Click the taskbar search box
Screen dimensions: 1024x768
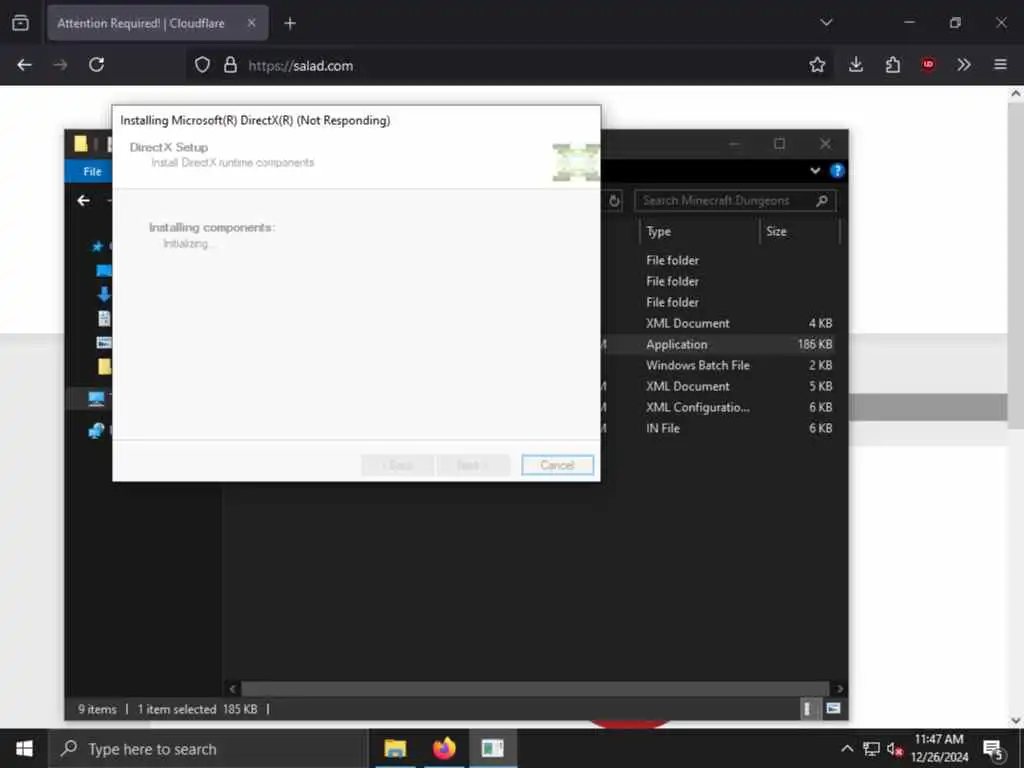click(209, 749)
